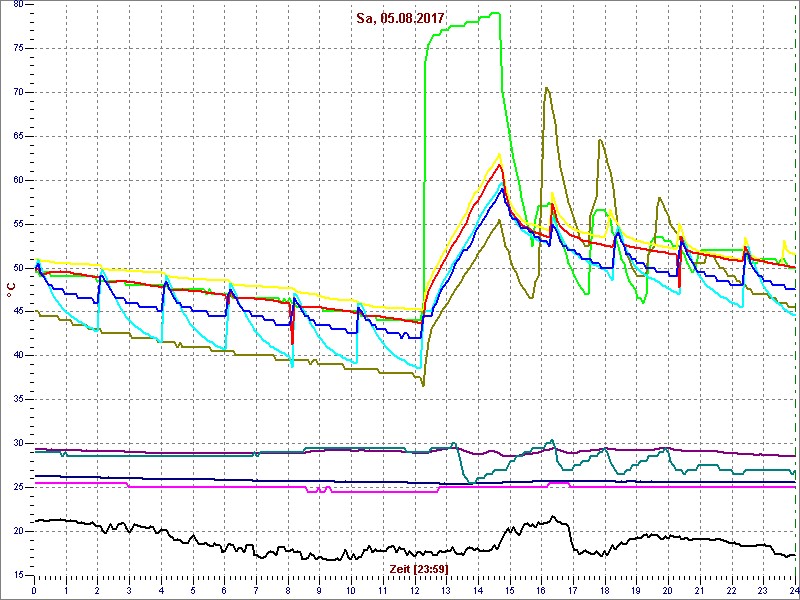800x600 pixels.
Task: Click hour 10 on the time axis
Action: tap(351, 590)
